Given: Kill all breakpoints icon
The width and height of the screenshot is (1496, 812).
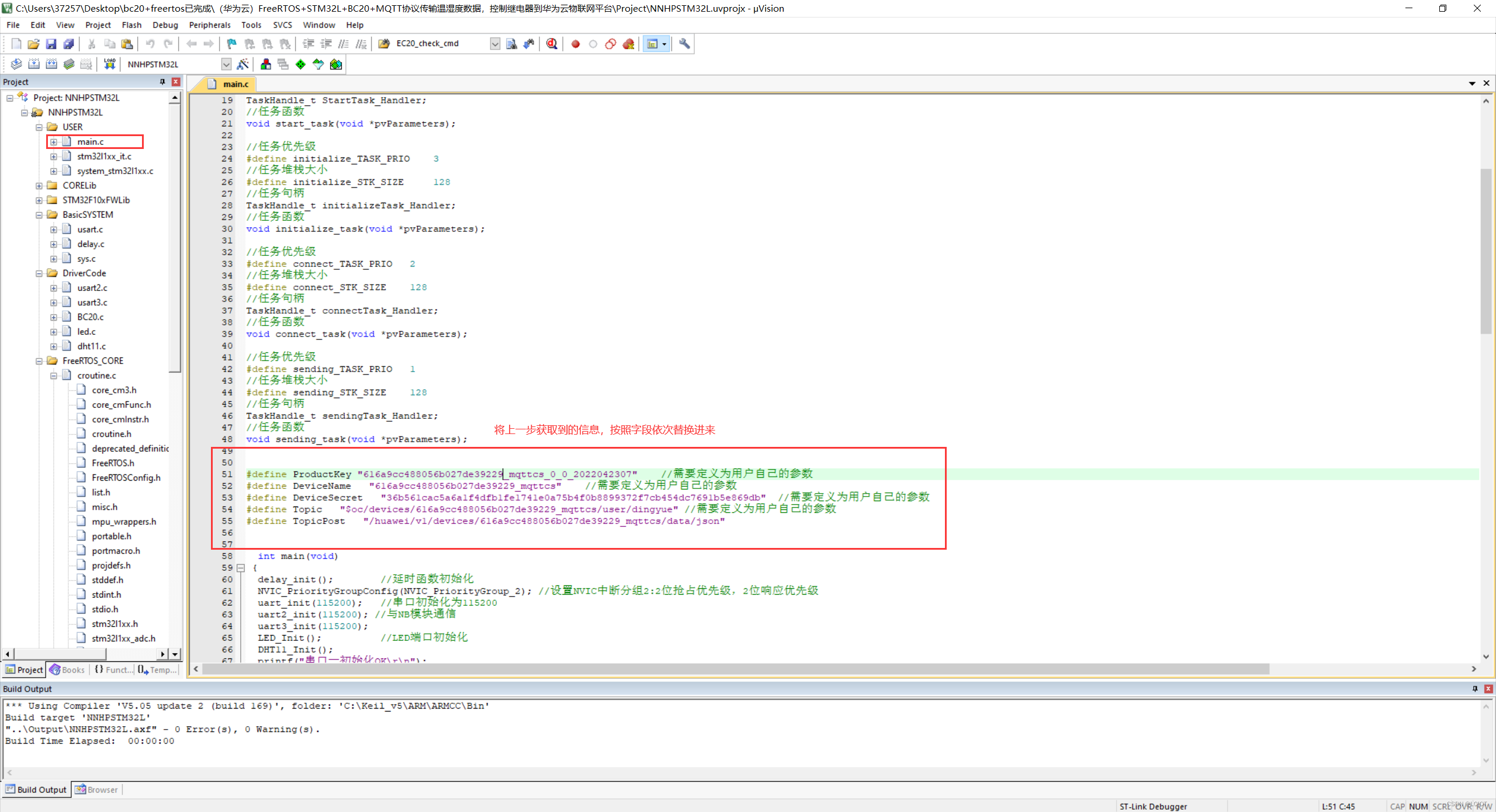Looking at the screenshot, I should [x=628, y=44].
